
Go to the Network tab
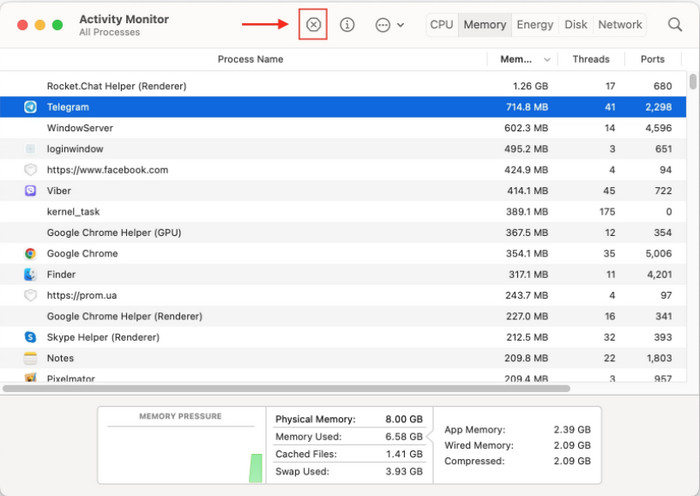pos(620,25)
